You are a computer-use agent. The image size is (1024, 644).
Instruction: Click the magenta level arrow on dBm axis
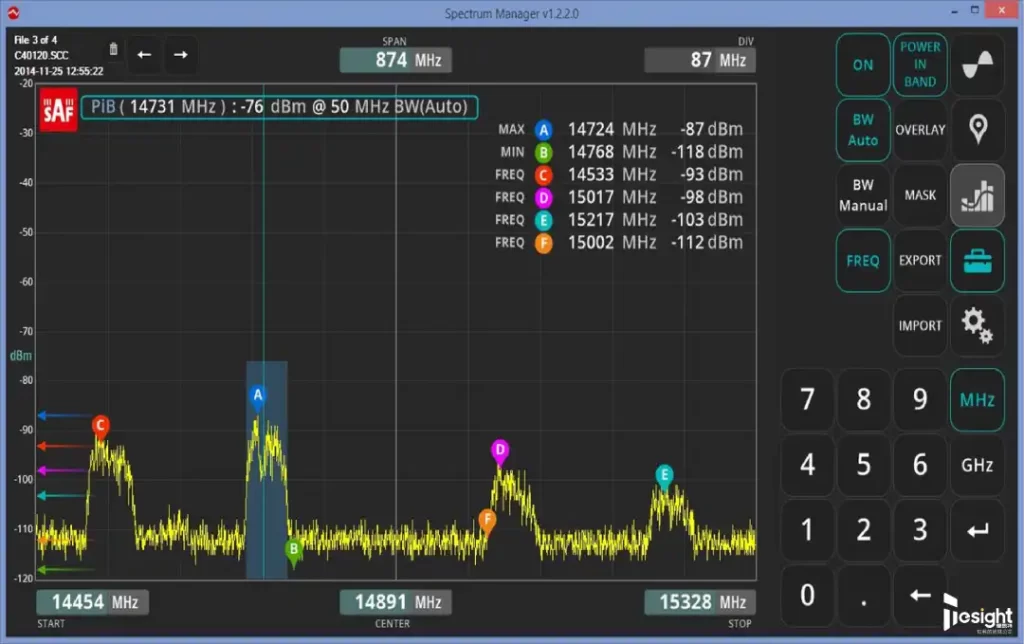63,470
